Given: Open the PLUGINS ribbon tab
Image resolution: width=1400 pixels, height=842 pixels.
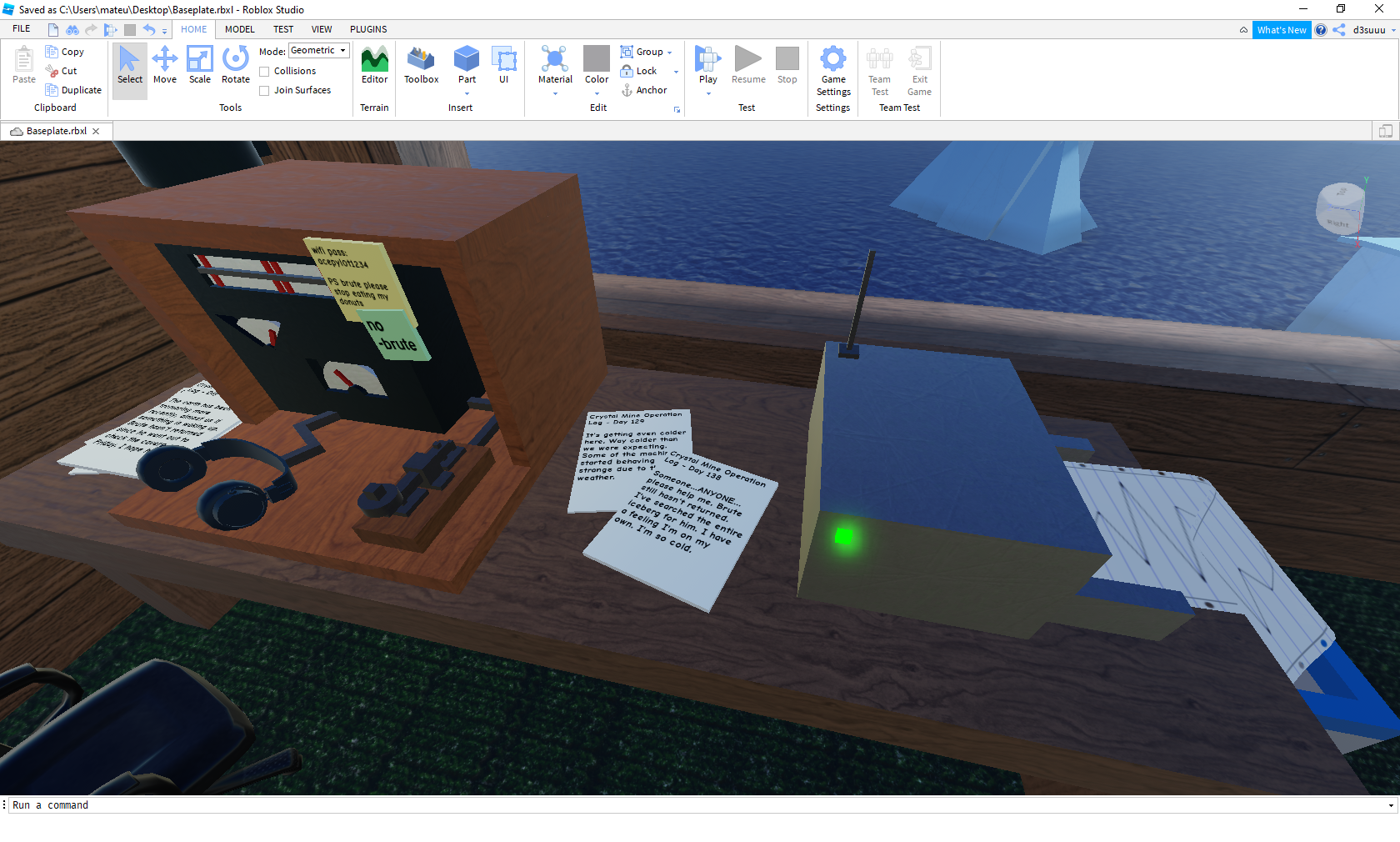Looking at the screenshot, I should (368, 29).
